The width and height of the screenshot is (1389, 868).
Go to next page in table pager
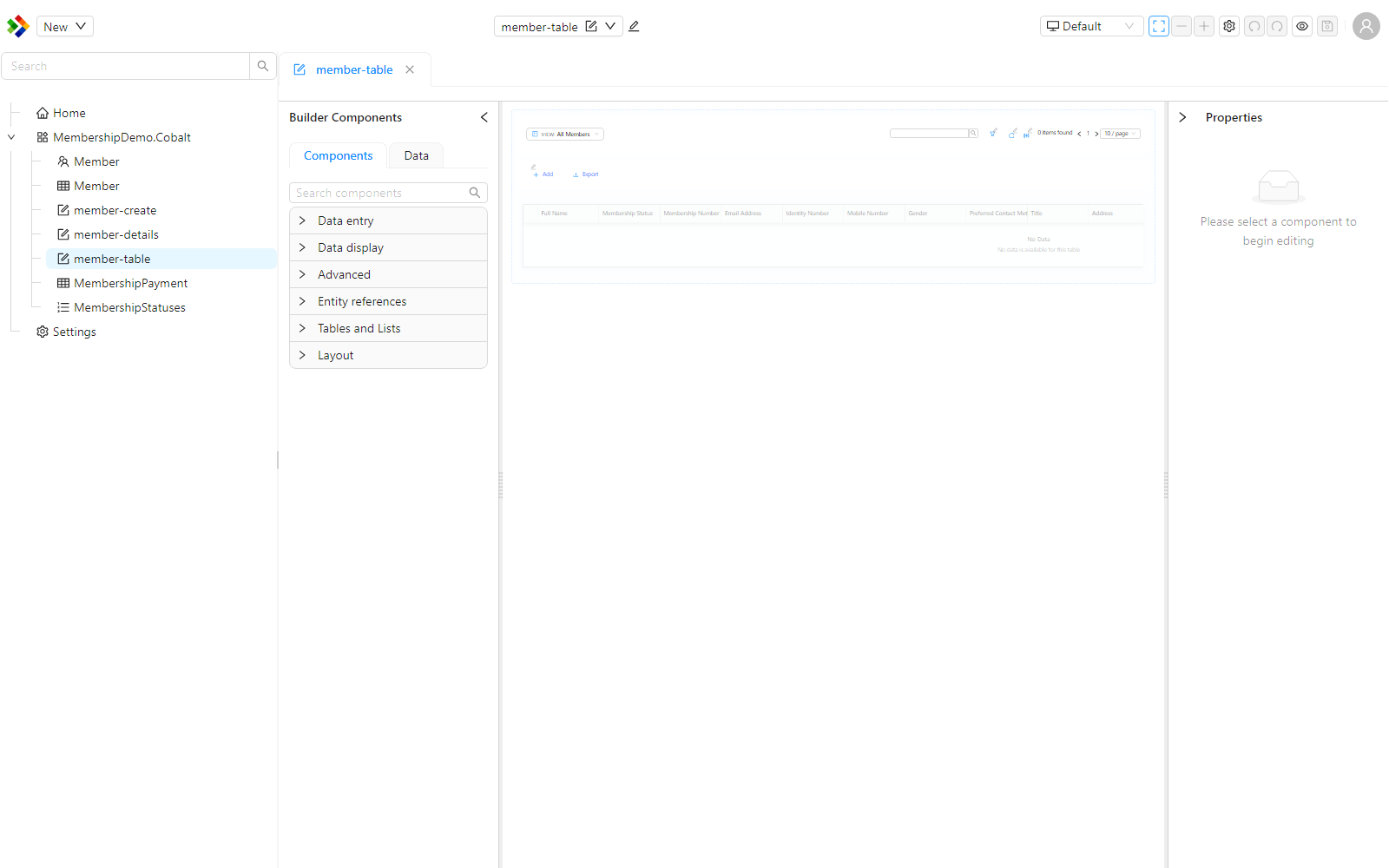1096,134
